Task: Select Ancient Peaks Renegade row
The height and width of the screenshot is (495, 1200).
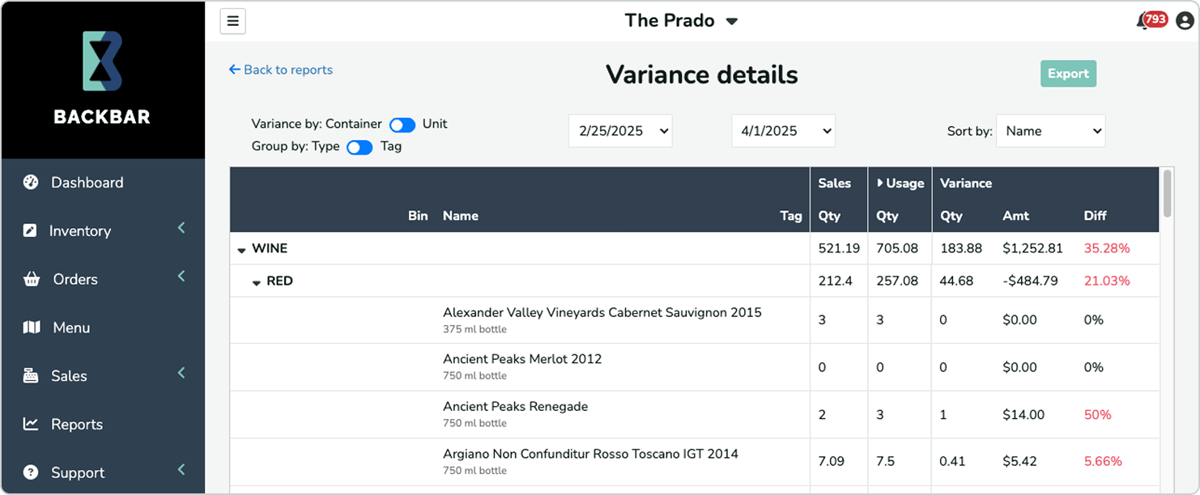Action: click(x=695, y=414)
